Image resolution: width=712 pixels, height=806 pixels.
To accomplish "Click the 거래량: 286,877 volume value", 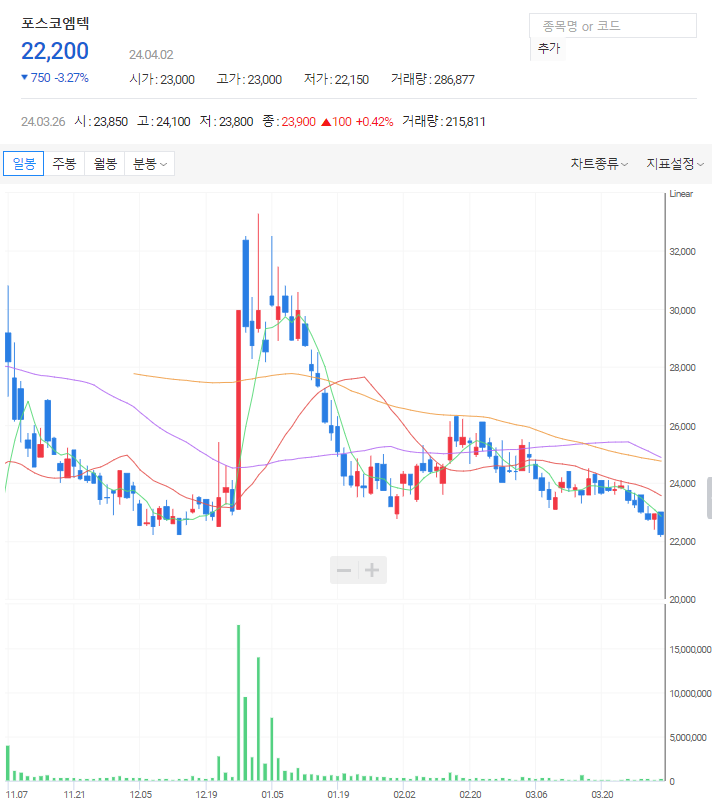I will [x=432, y=79].
